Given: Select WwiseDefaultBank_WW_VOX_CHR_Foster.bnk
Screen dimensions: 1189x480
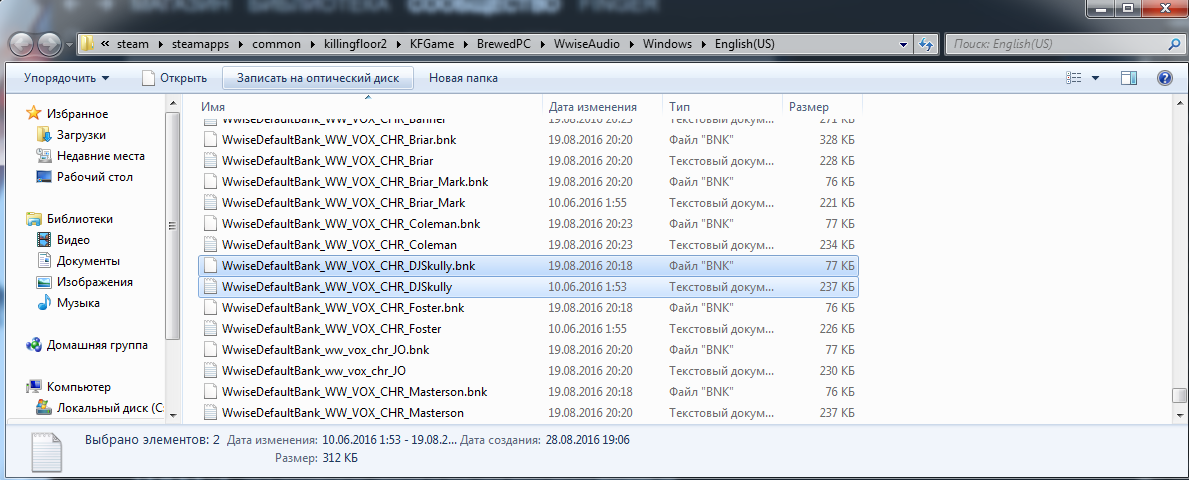Looking at the screenshot, I should 529,308.
